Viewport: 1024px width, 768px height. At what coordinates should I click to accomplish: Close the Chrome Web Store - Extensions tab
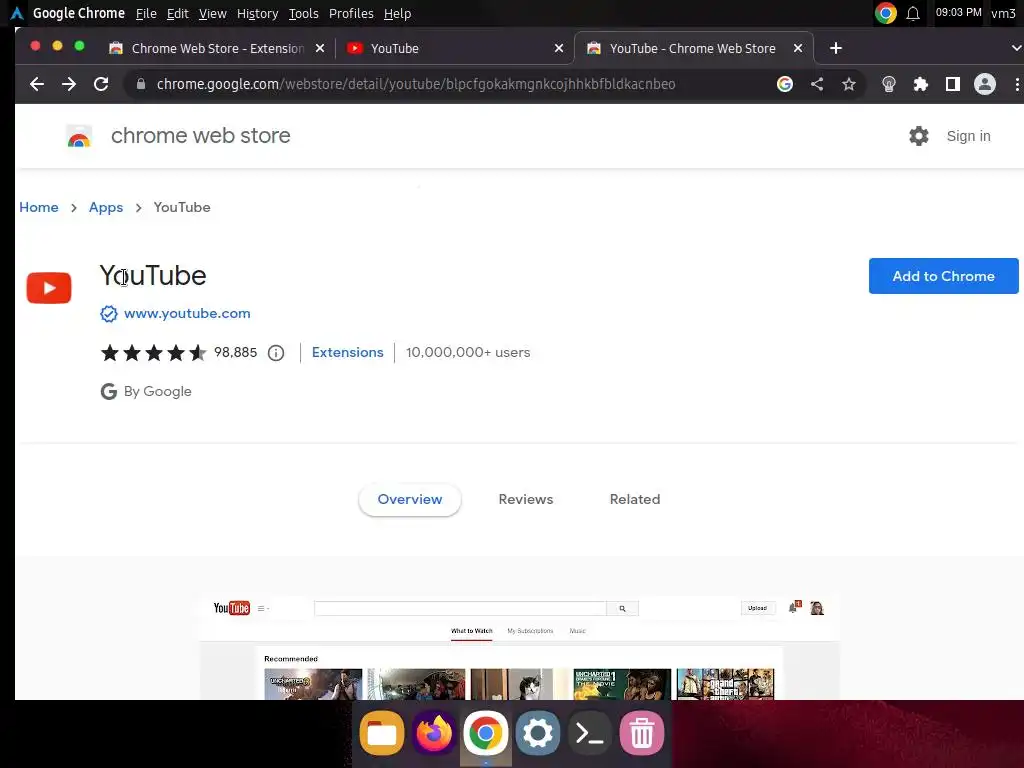pos(320,48)
